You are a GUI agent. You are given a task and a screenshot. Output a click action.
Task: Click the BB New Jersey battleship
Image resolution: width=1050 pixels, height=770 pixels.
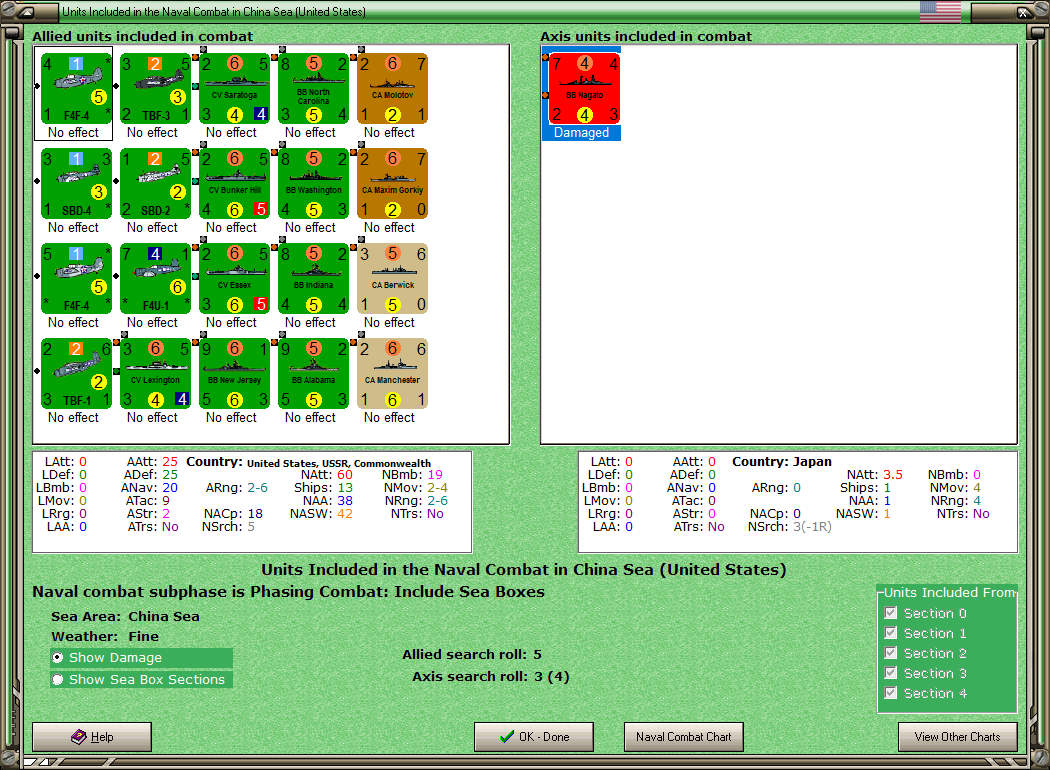pyautogui.click(x=234, y=374)
